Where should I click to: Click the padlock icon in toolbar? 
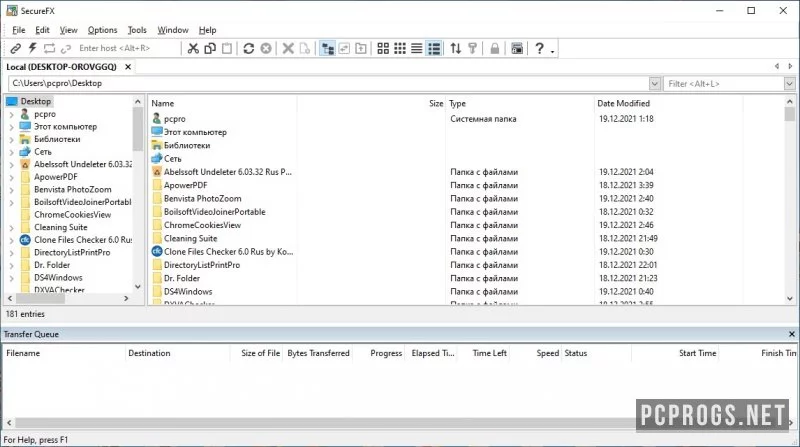pos(494,48)
